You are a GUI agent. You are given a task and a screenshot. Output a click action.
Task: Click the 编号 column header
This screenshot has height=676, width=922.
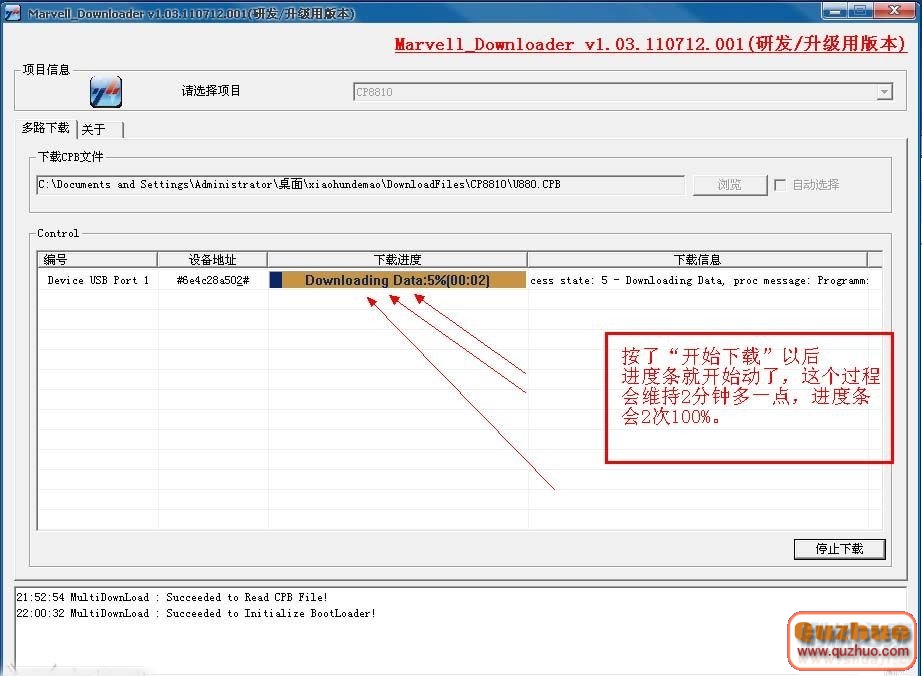tap(98, 259)
